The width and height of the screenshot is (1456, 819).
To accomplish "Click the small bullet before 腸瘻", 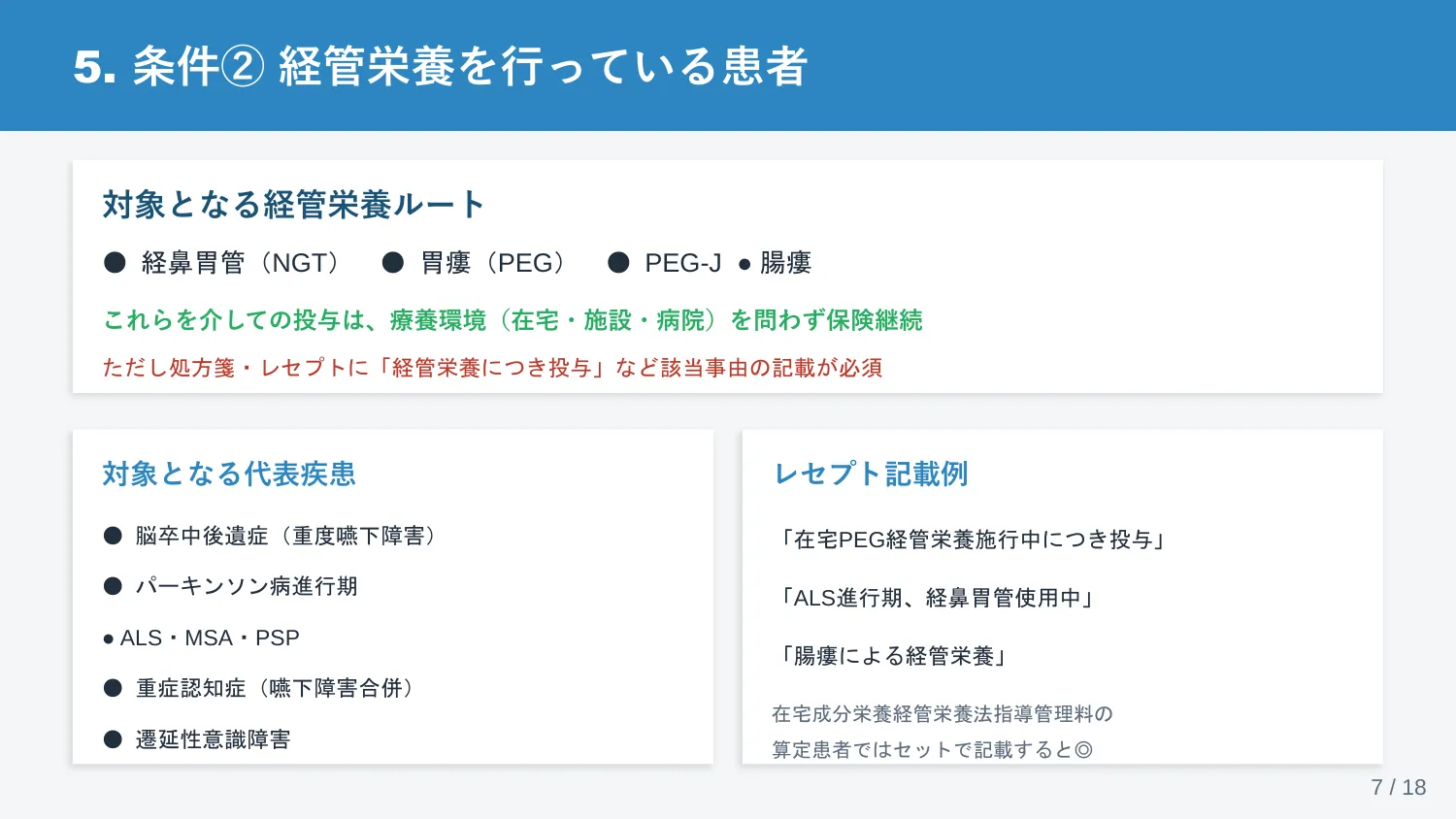I will 745,264.
